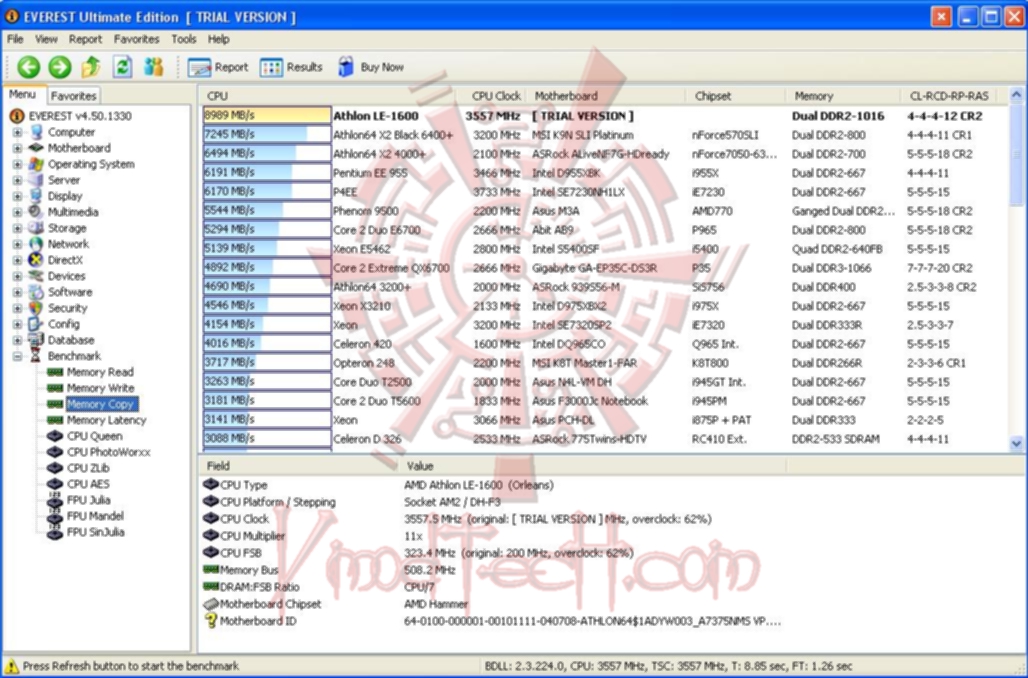This screenshot has height=678, width=1028.
Task: Open the CPU PhotoWorxx benchmark
Action: pyautogui.click(x=108, y=452)
